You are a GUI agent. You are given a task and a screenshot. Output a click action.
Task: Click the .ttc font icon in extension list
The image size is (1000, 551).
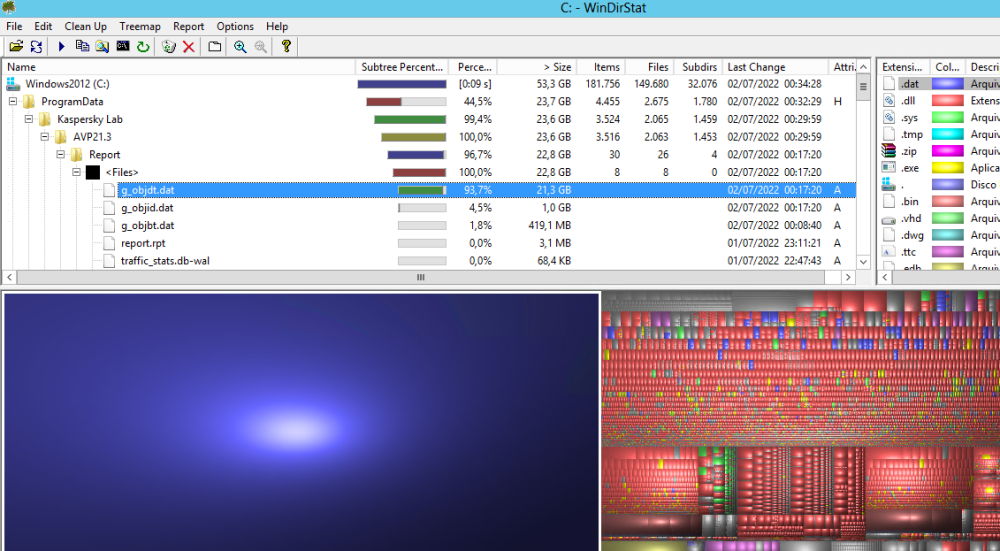888,252
